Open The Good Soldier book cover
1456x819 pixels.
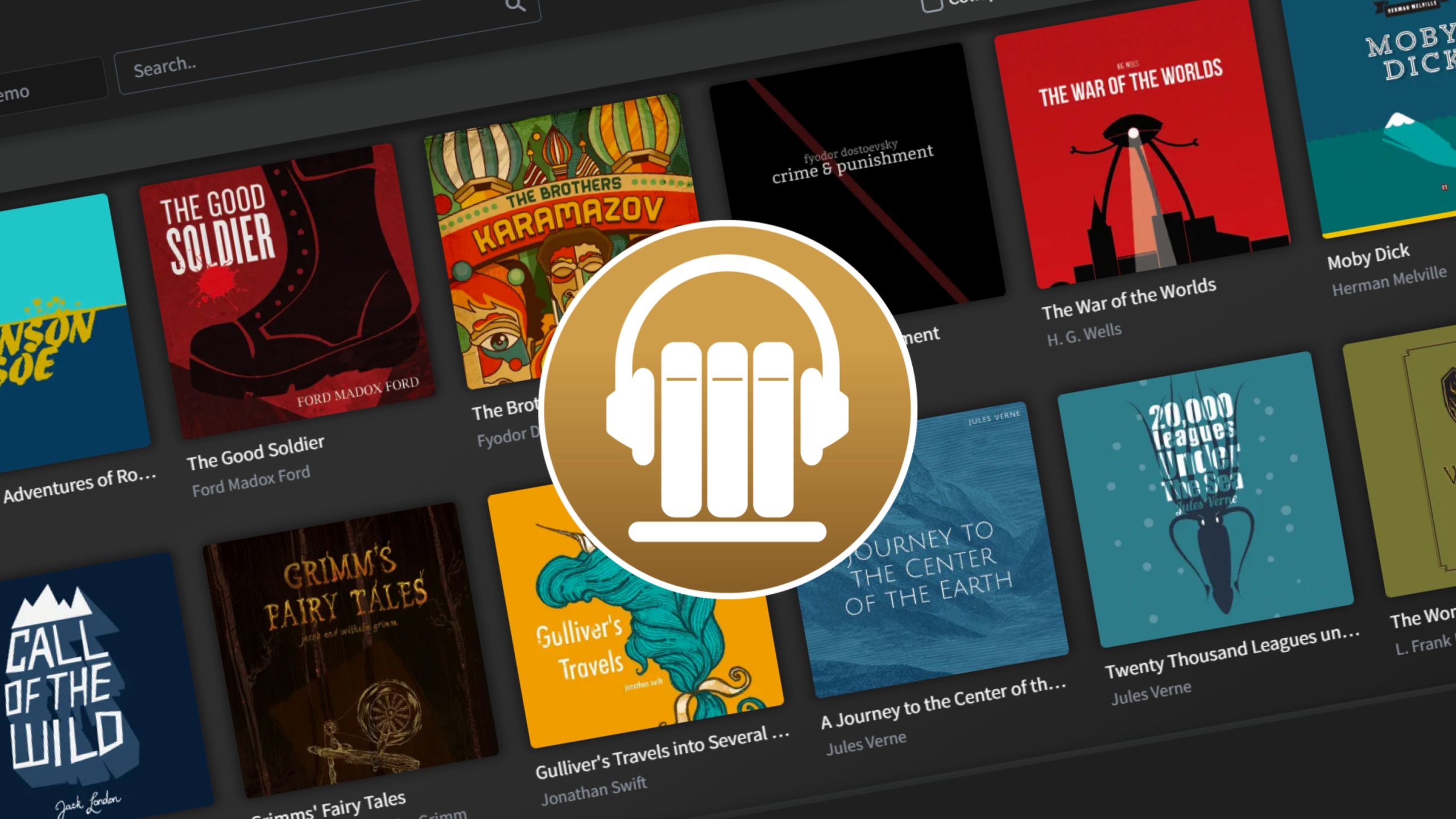pos(287,290)
